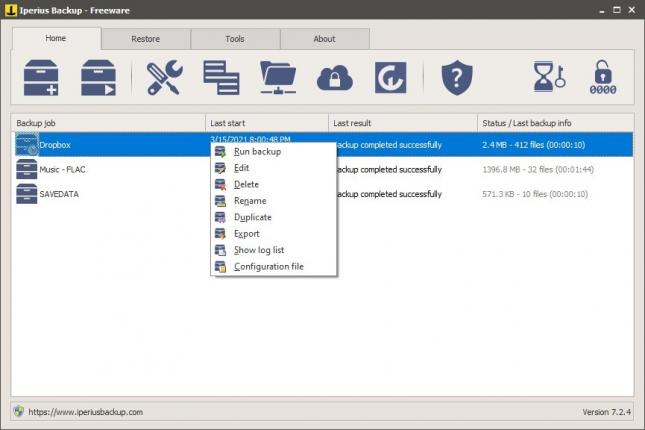
Task: Choose Edit from context menu
Action: [273, 168]
